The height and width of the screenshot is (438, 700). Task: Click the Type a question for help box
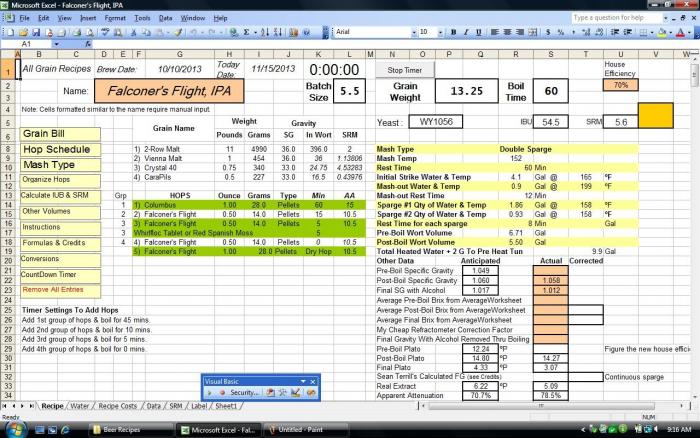tap(616, 18)
